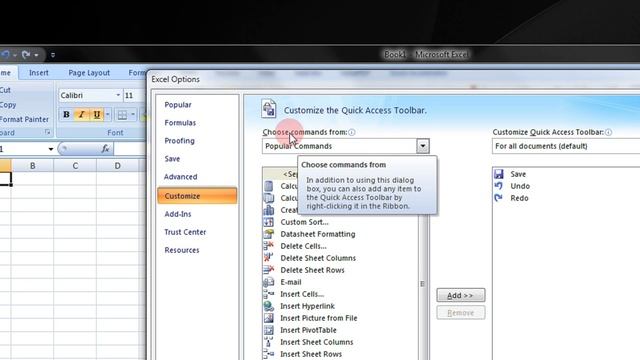Click font size box showing 11
Viewport: 640px width, 360px height.
[x=134, y=96]
